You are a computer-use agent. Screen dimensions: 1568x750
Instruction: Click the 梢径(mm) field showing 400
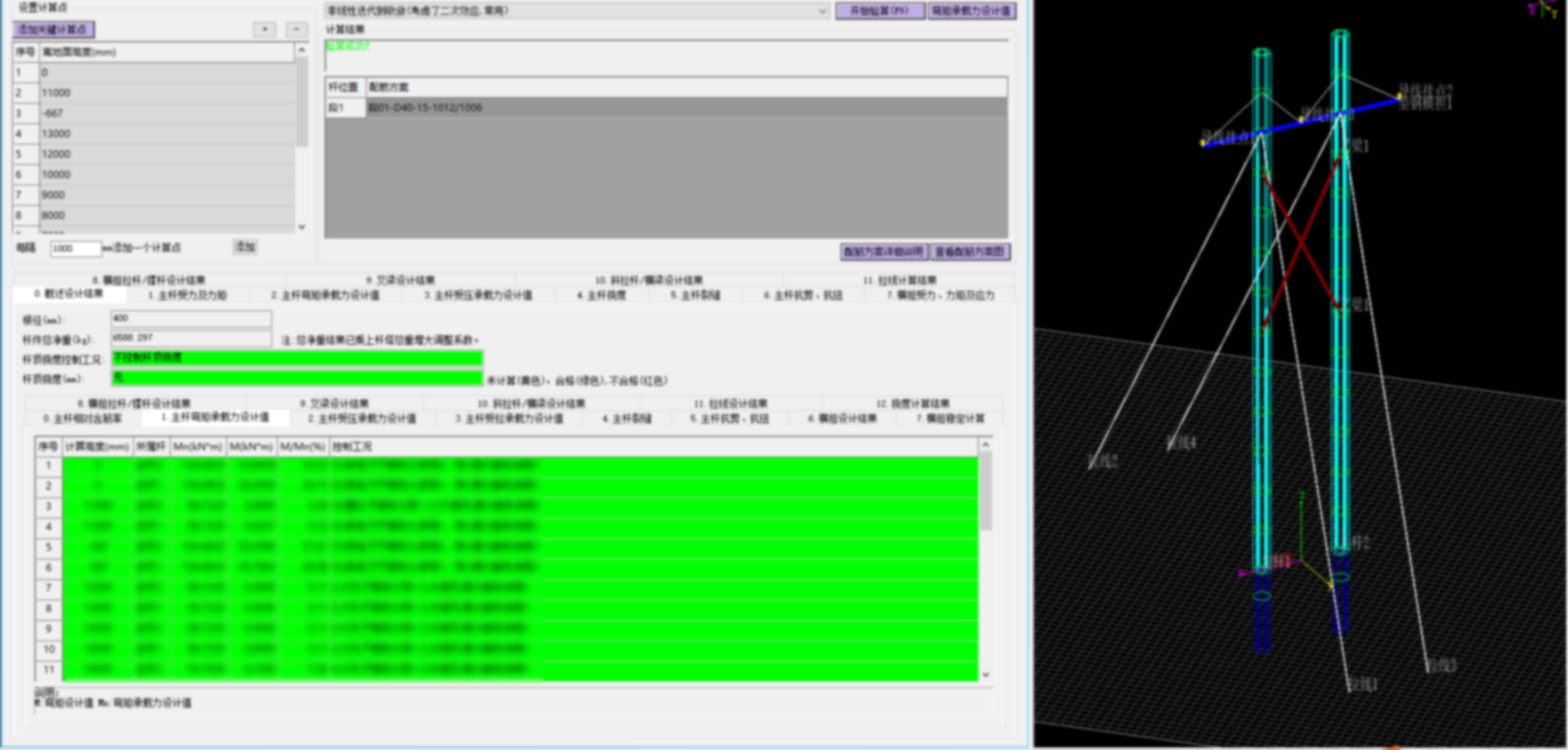pos(191,319)
